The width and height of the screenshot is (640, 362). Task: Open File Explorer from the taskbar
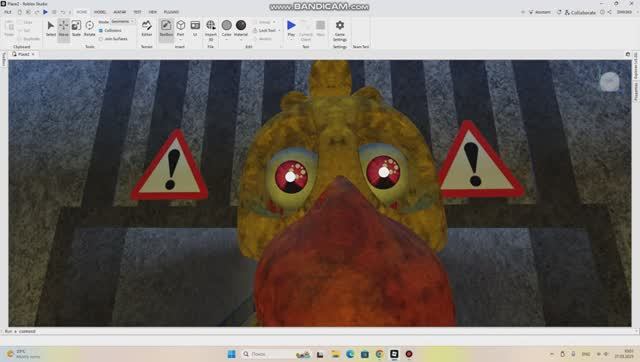(336, 354)
